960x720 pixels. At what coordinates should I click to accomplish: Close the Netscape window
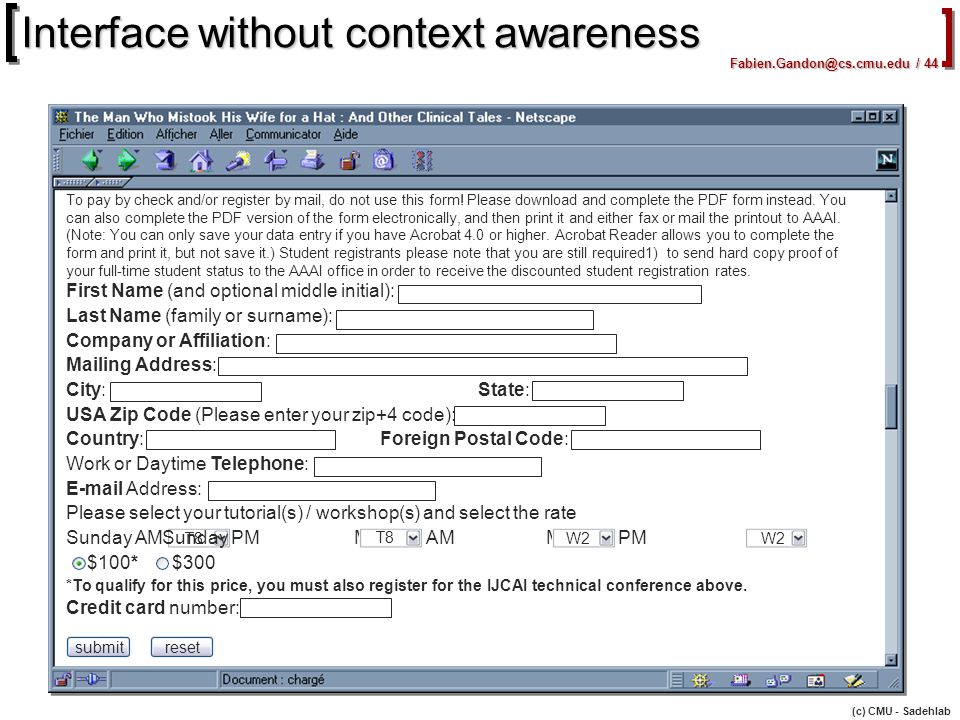tap(890, 116)
